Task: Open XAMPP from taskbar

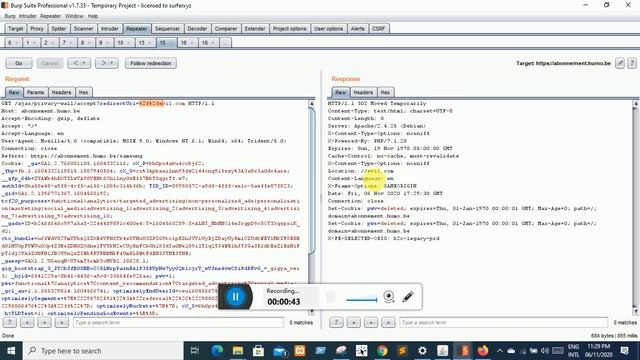Action: pyautogui.click(x=300, y=351)
